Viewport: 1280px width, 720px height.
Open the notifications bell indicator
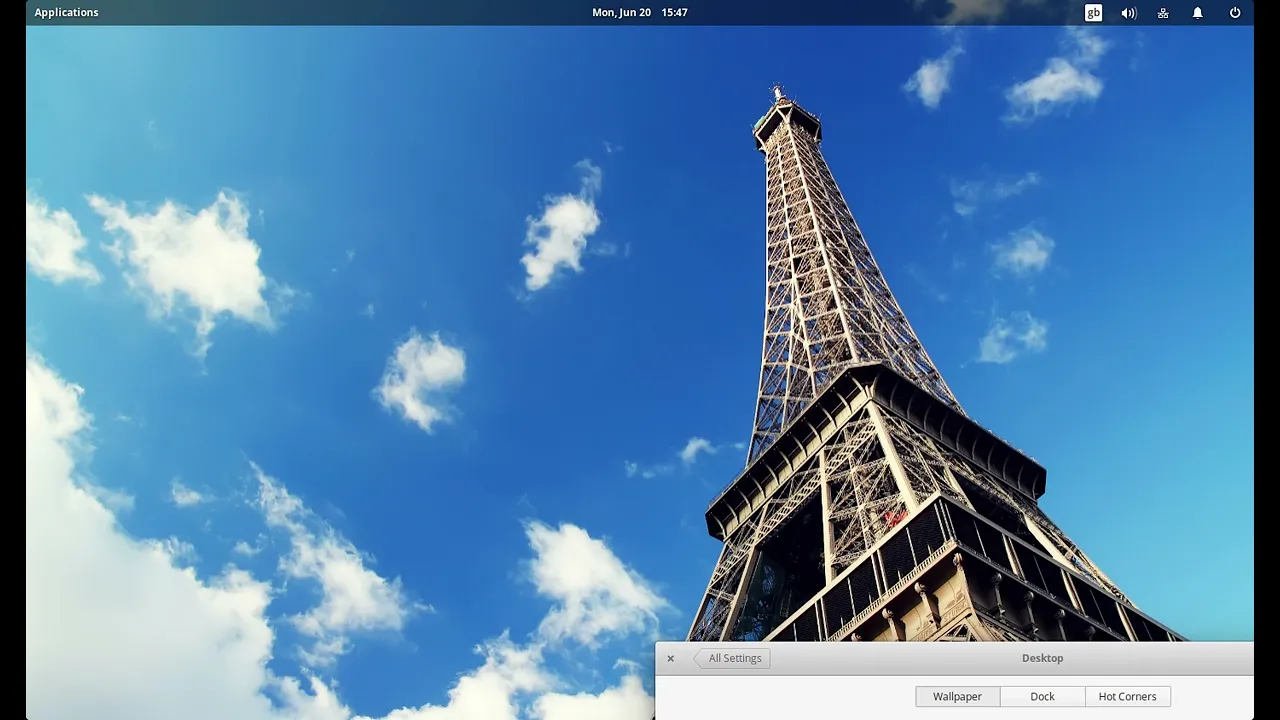click(1197, 13)
